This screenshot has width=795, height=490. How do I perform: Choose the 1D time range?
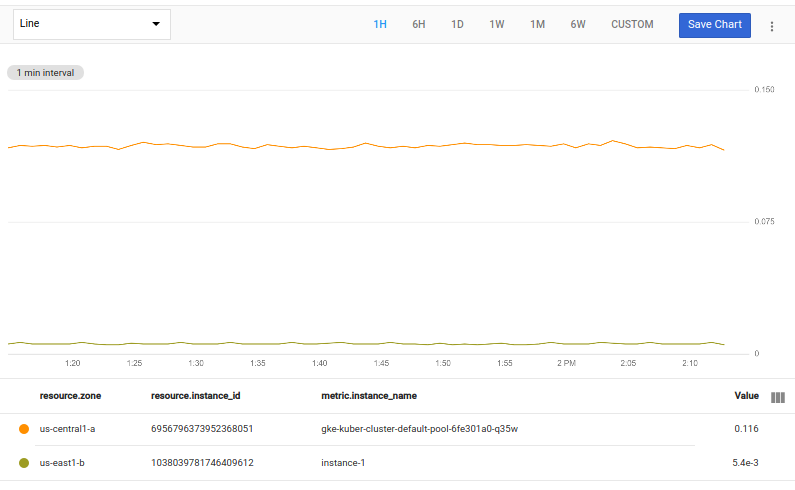click(457, 25)
